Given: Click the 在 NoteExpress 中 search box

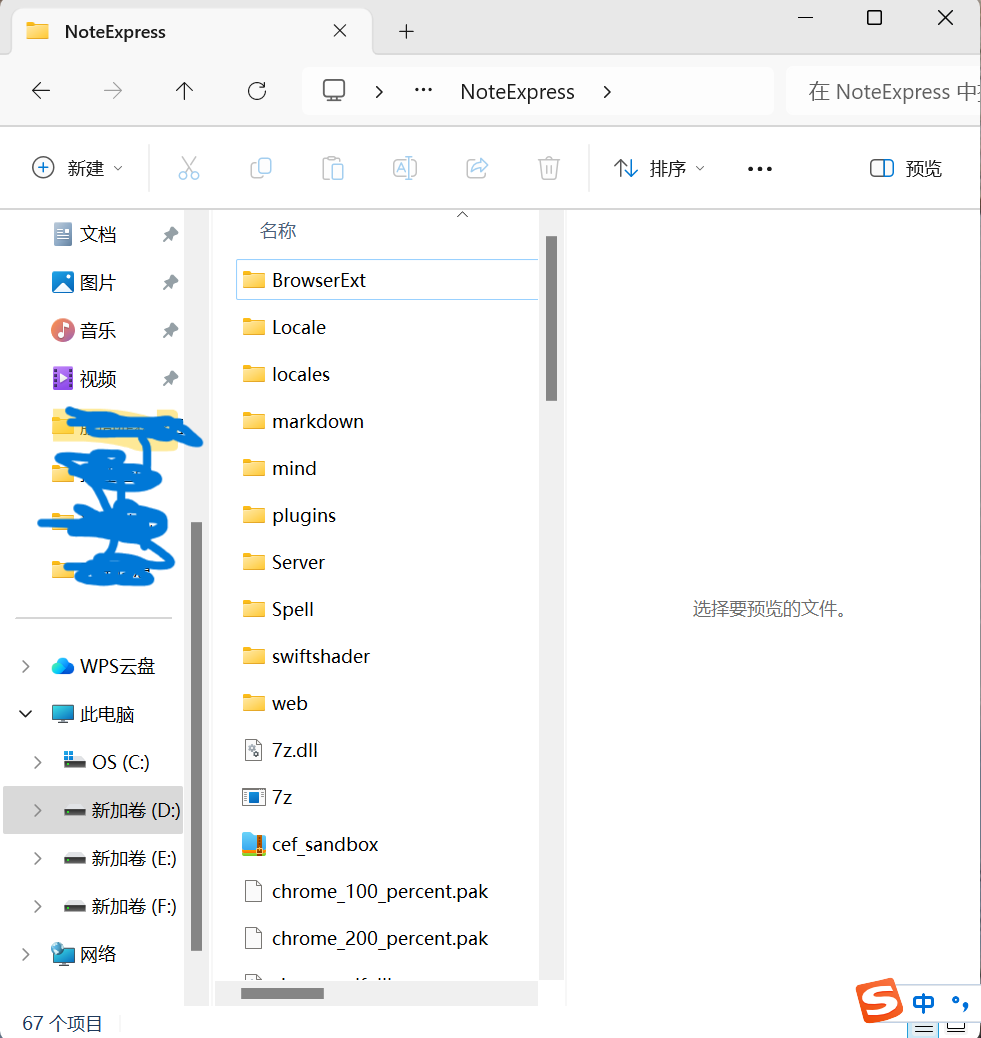Looking at the screenshot, I should click(884, 91).
